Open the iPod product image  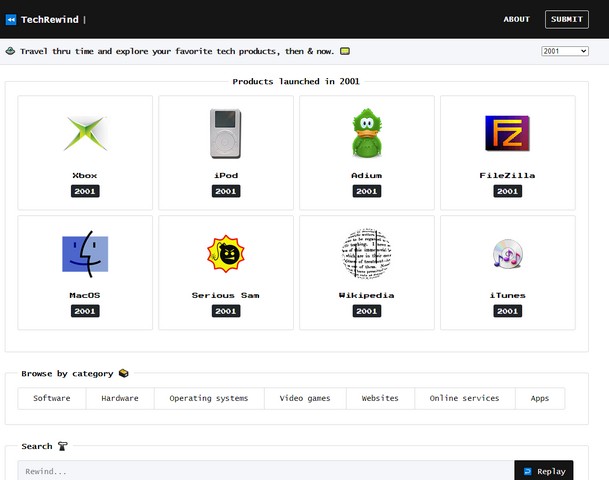coord(226,133)
